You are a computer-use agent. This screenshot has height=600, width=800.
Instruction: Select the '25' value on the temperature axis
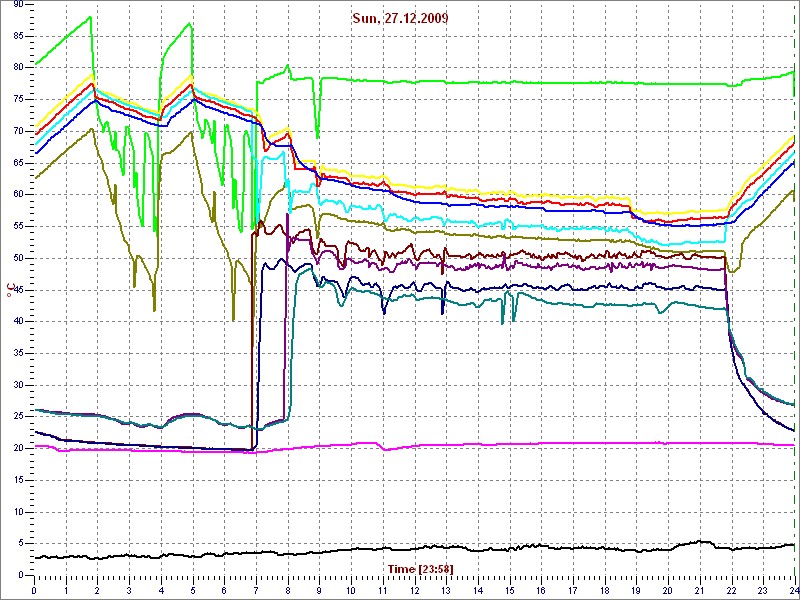tap(18, 417)
